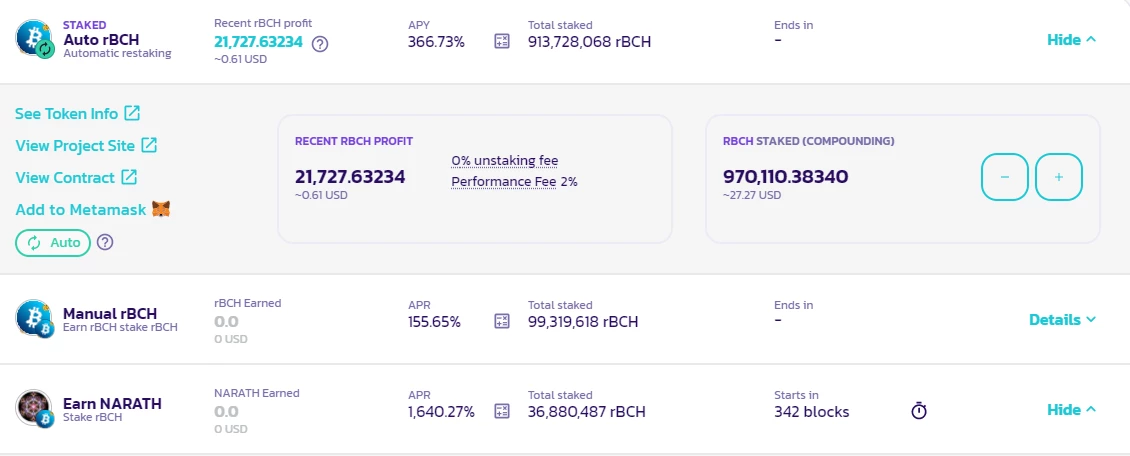
Task: Click the Auto restaking tag
Action: coord(53,243)
